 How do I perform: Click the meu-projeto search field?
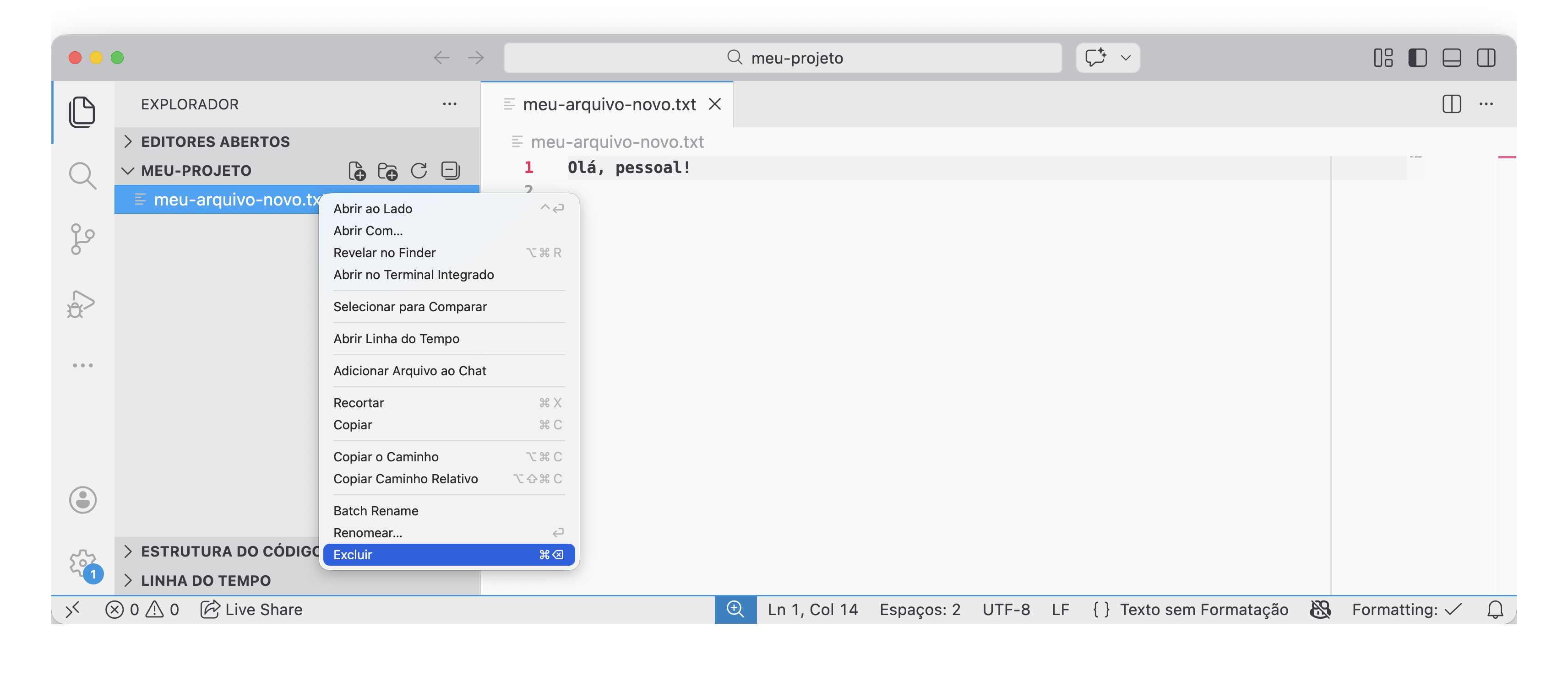(783, 58)
